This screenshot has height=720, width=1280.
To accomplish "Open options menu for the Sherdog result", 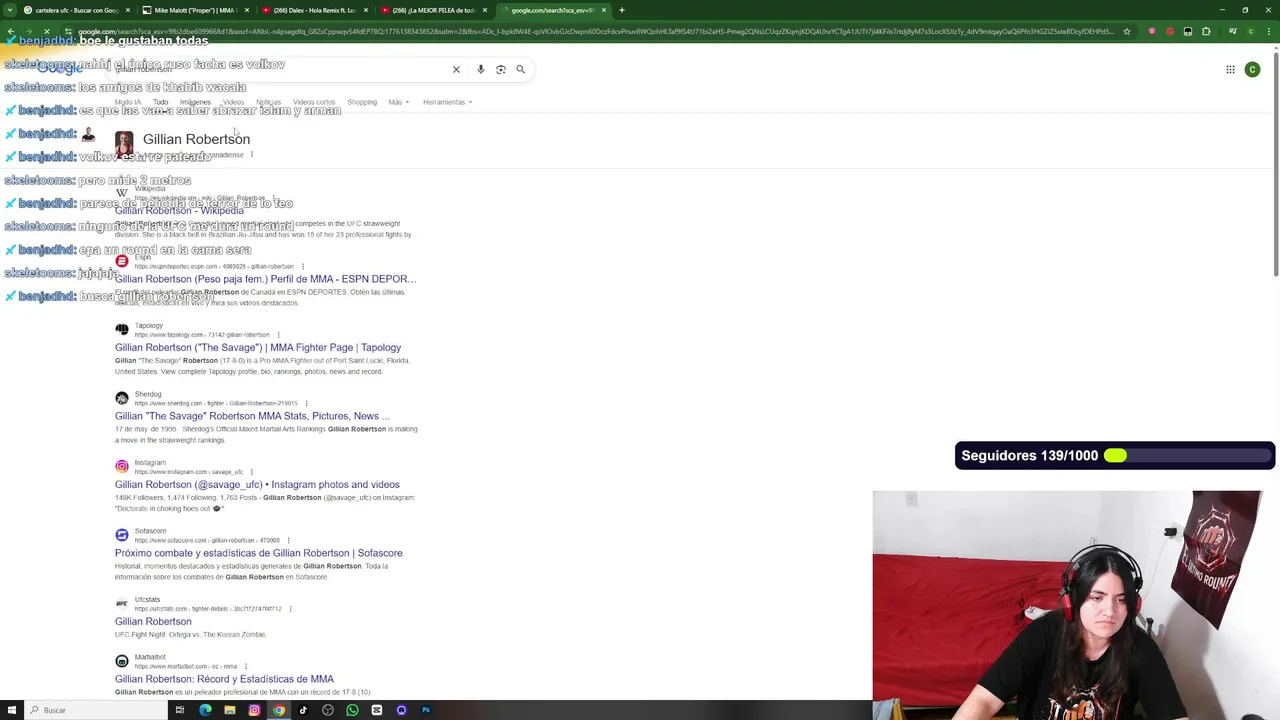I will click(x=306, y=403).
